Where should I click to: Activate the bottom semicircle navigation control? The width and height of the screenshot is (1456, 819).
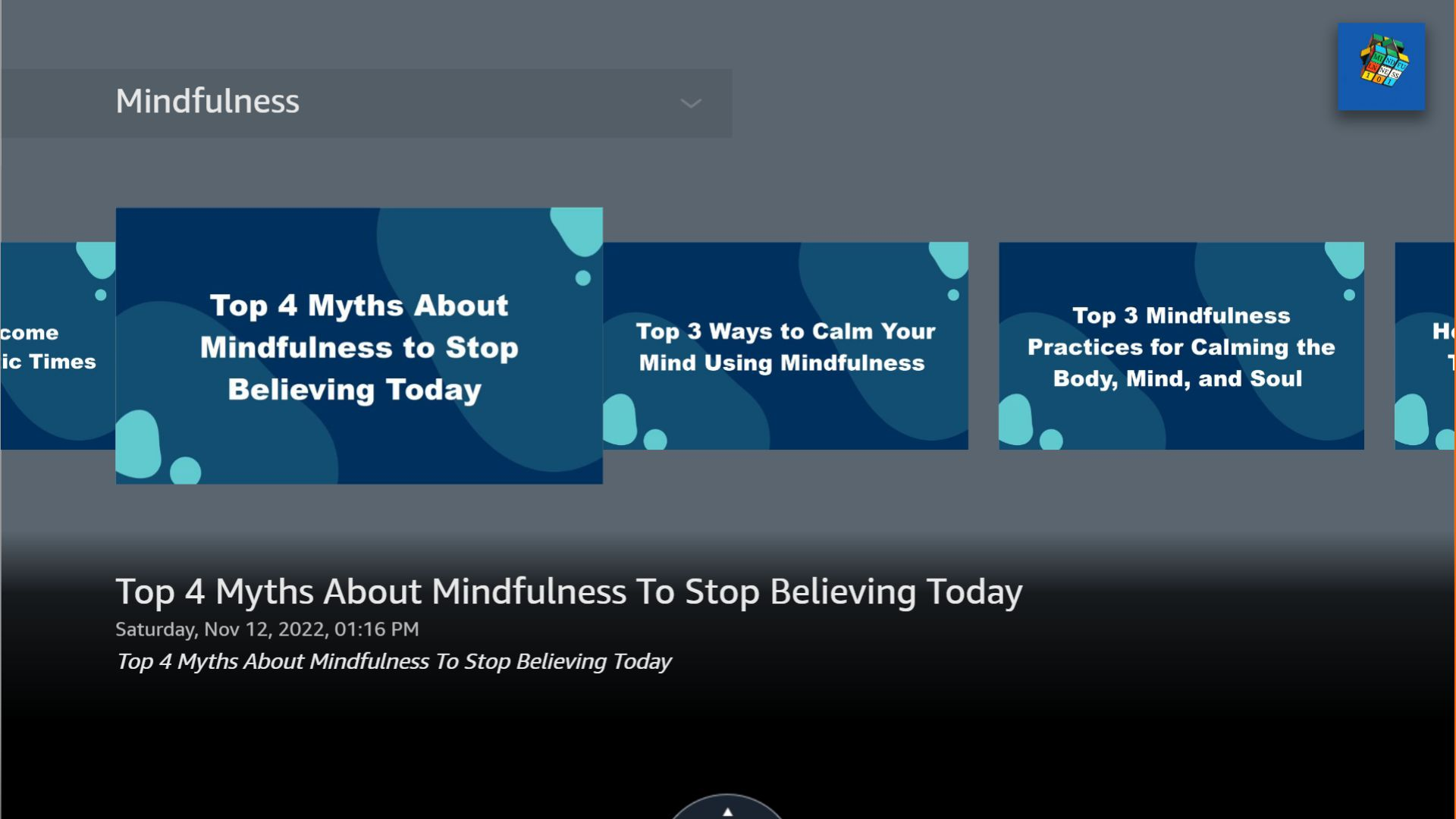pos(727,811)
